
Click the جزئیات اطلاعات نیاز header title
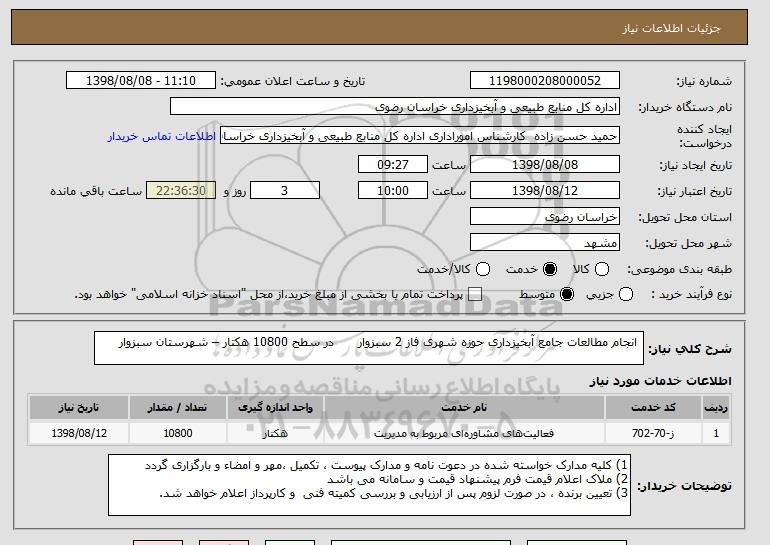coord(671,28)
